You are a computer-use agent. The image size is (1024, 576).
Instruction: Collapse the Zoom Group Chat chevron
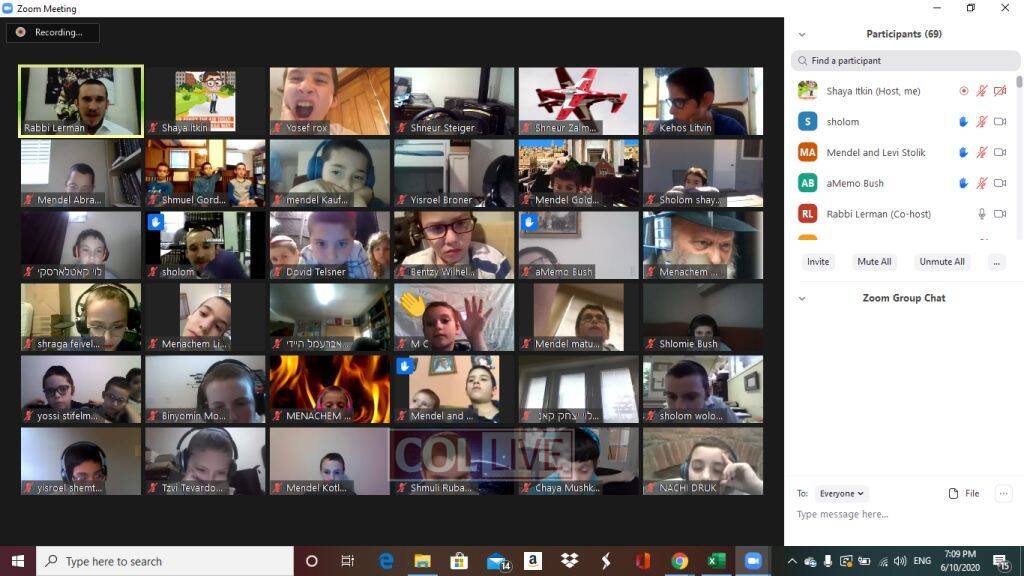801,298
